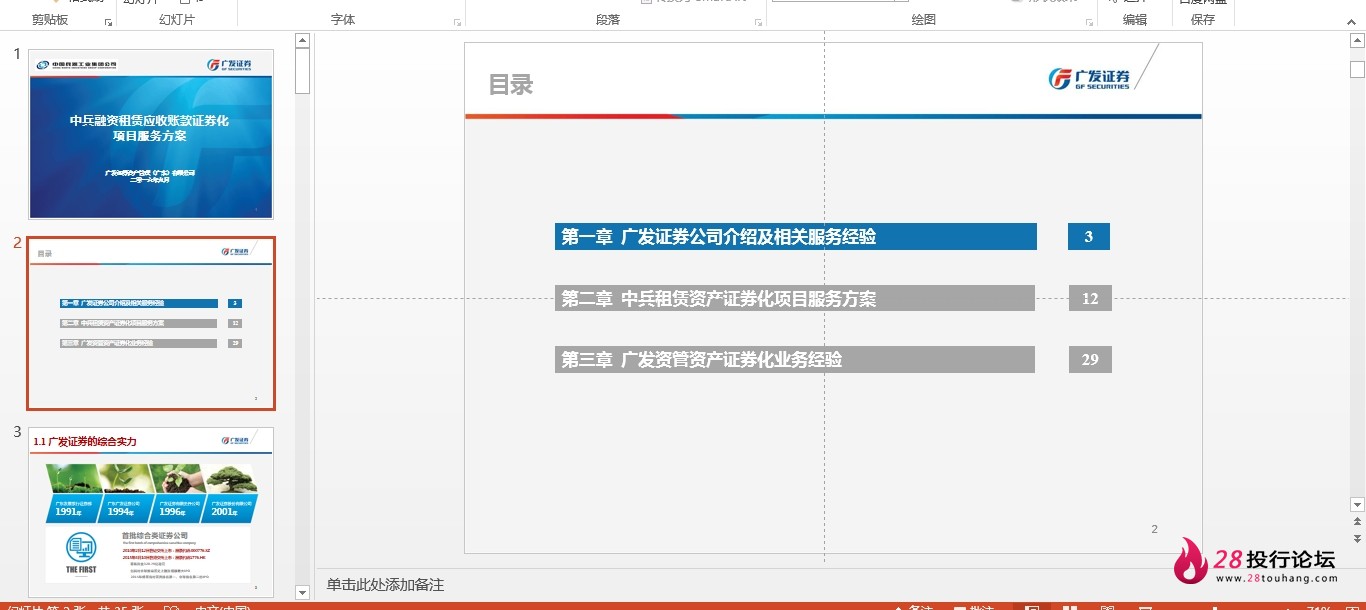
Task: Click the 段落 group label
Action: tap(608, 20)
